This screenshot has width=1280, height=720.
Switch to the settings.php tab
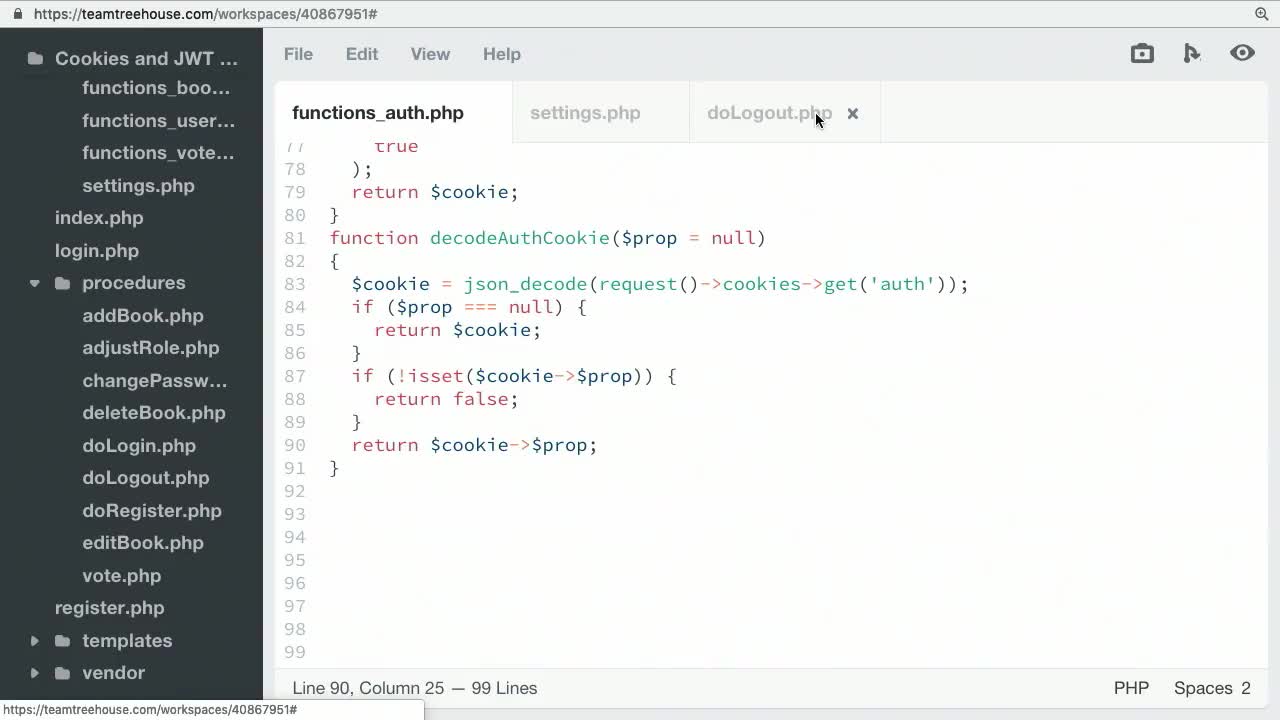click(x=585, y=113)
